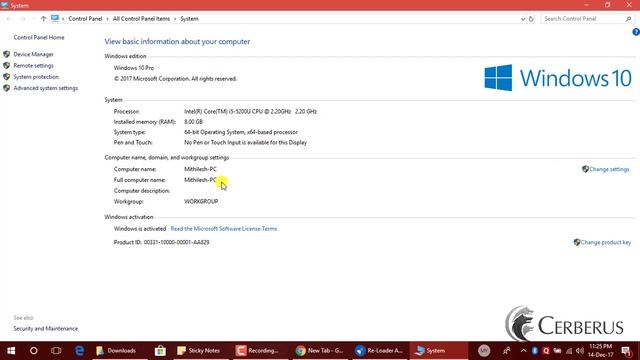Open network connections tray icon
Screen dimensions: 640x360
pyautogui.click(x=569, y=351)
